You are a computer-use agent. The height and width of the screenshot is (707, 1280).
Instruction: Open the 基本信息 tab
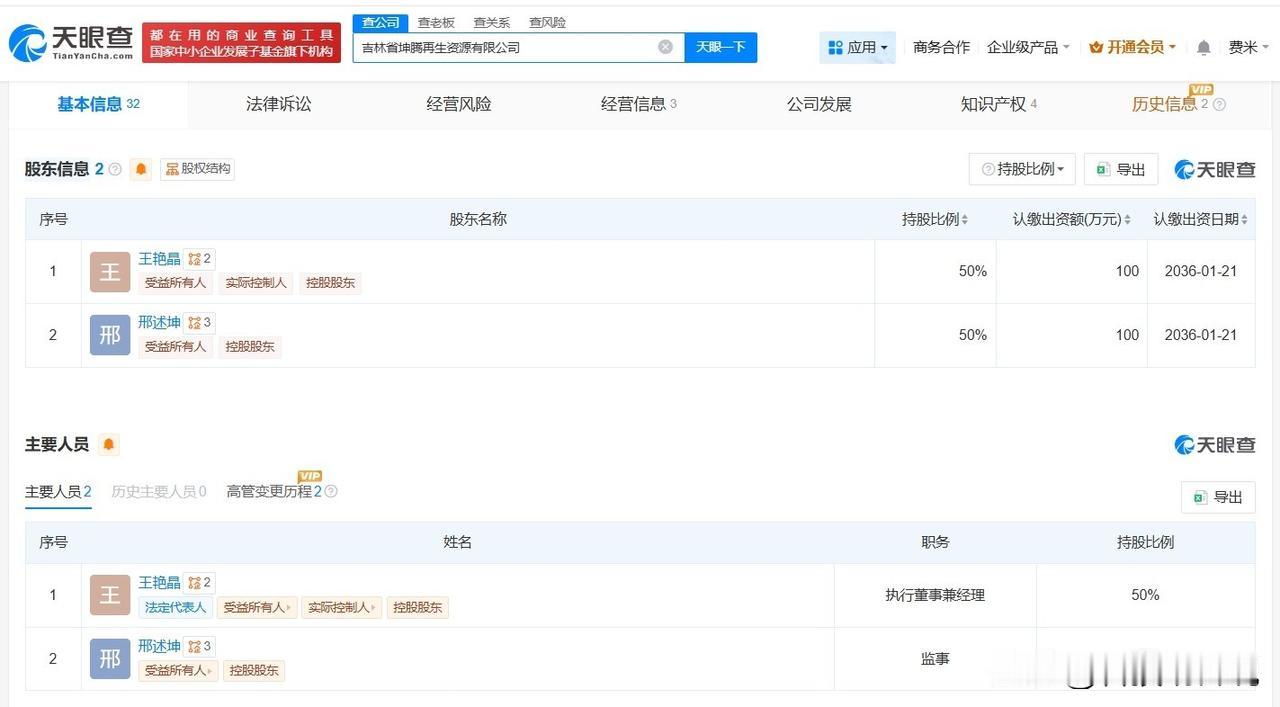(98, 104)
